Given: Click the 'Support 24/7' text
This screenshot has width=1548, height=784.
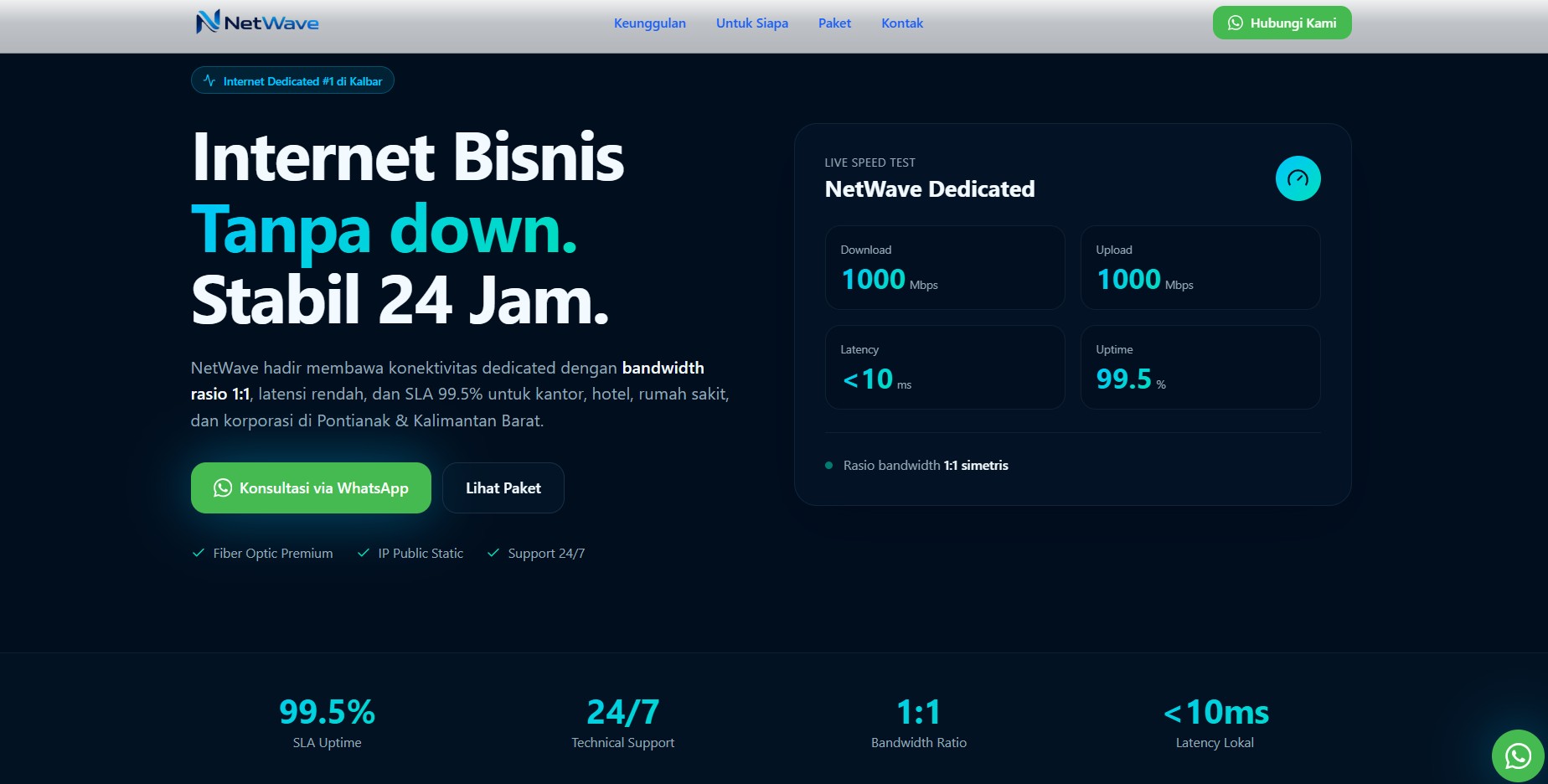Looking at the screenshot, I should point(546,554).
